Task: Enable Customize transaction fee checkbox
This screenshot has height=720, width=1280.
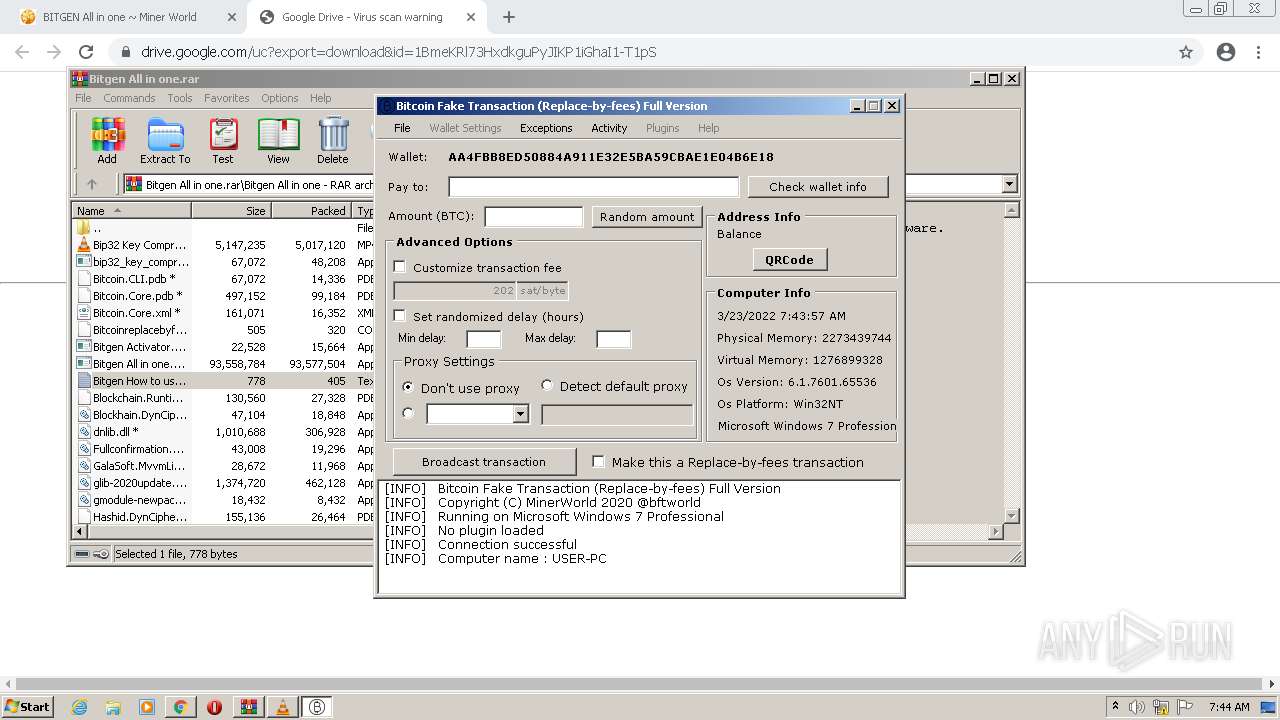Action: [400, 267]
